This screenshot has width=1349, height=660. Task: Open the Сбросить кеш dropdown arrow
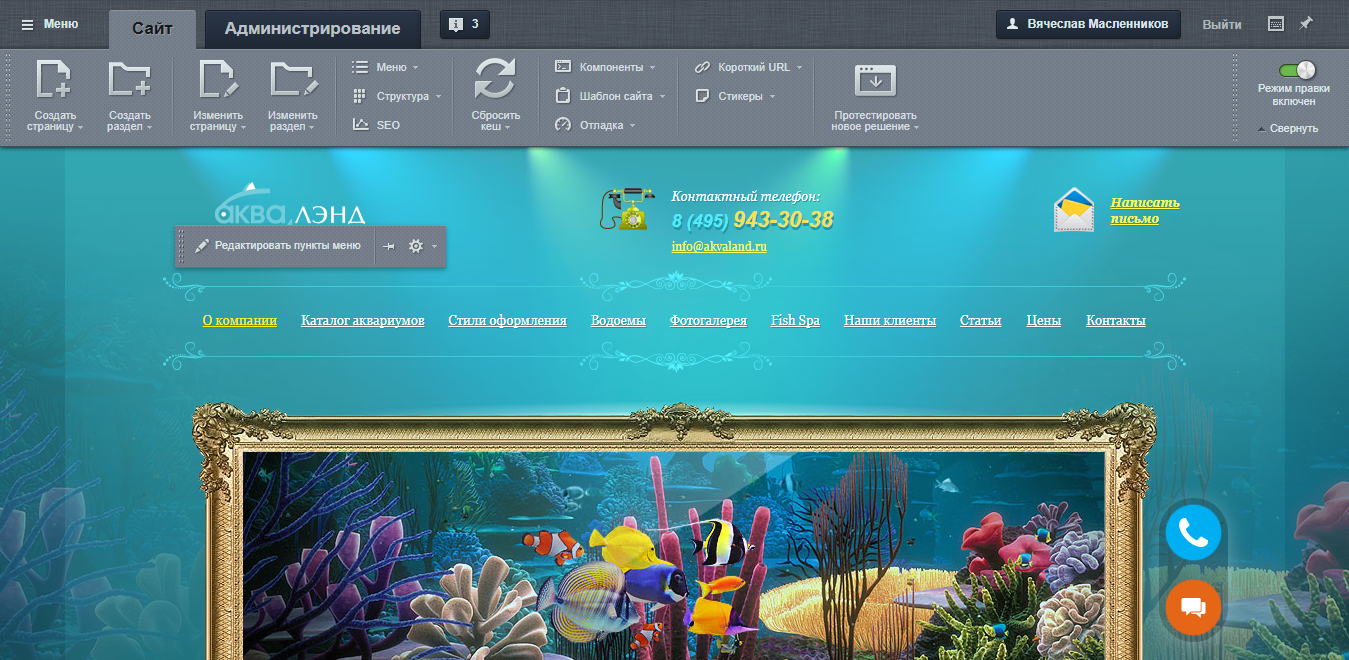pyautogui.click(x=507, y=128)
